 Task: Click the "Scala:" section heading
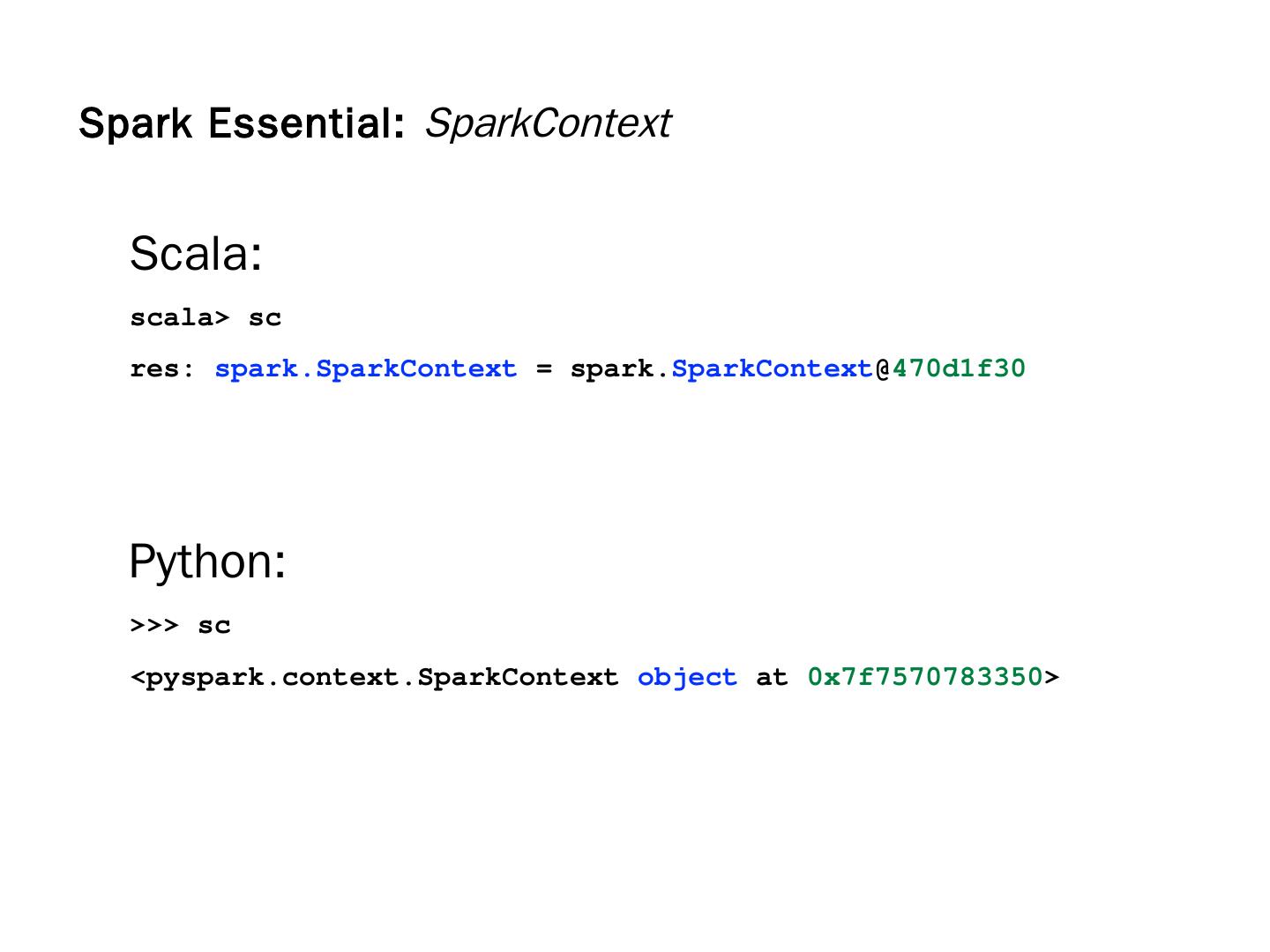point(196,254)
